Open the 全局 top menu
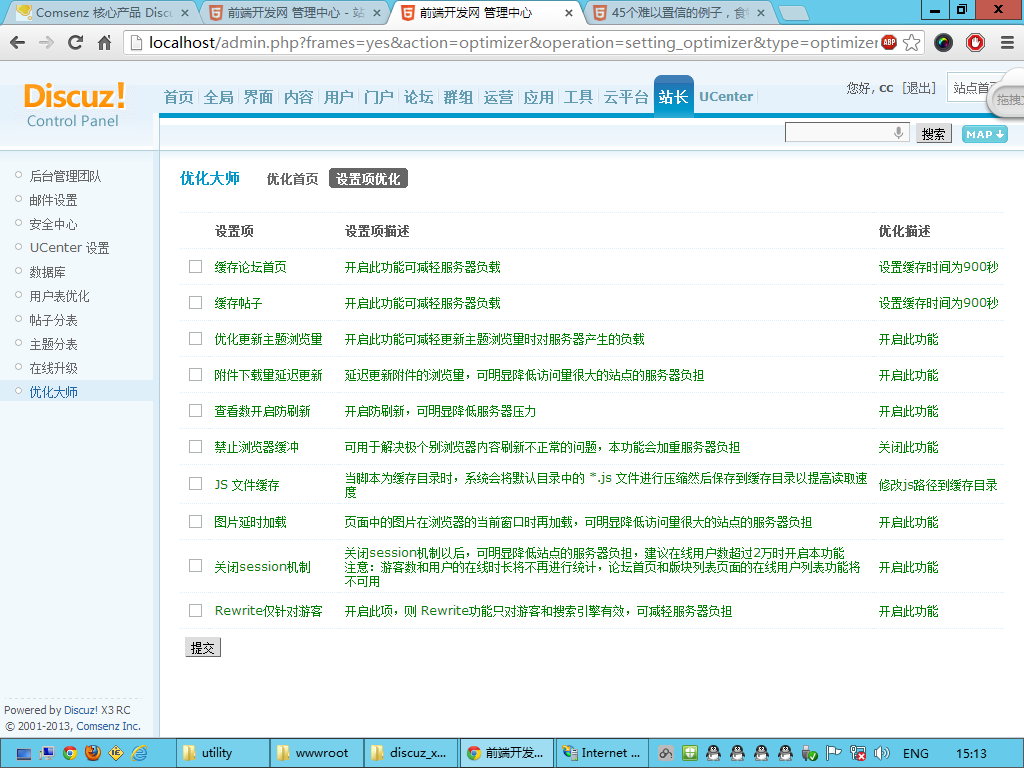The image size is (1024, 768). (219, 97)
